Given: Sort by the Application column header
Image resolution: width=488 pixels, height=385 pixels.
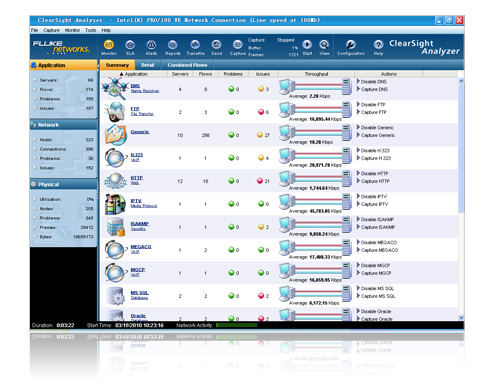Looking at the screenshot, I should [x=133, y=74].
